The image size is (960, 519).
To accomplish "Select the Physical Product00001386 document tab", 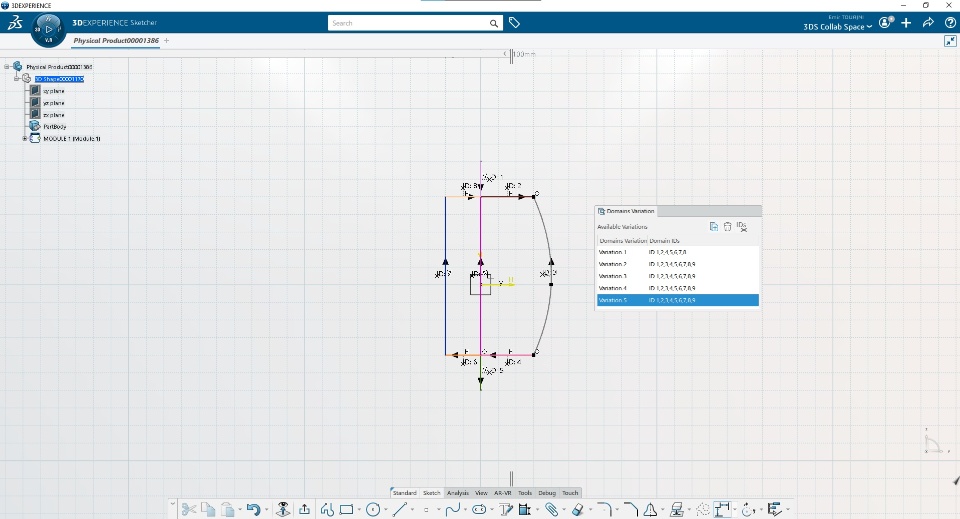I will tap(116, 40).
